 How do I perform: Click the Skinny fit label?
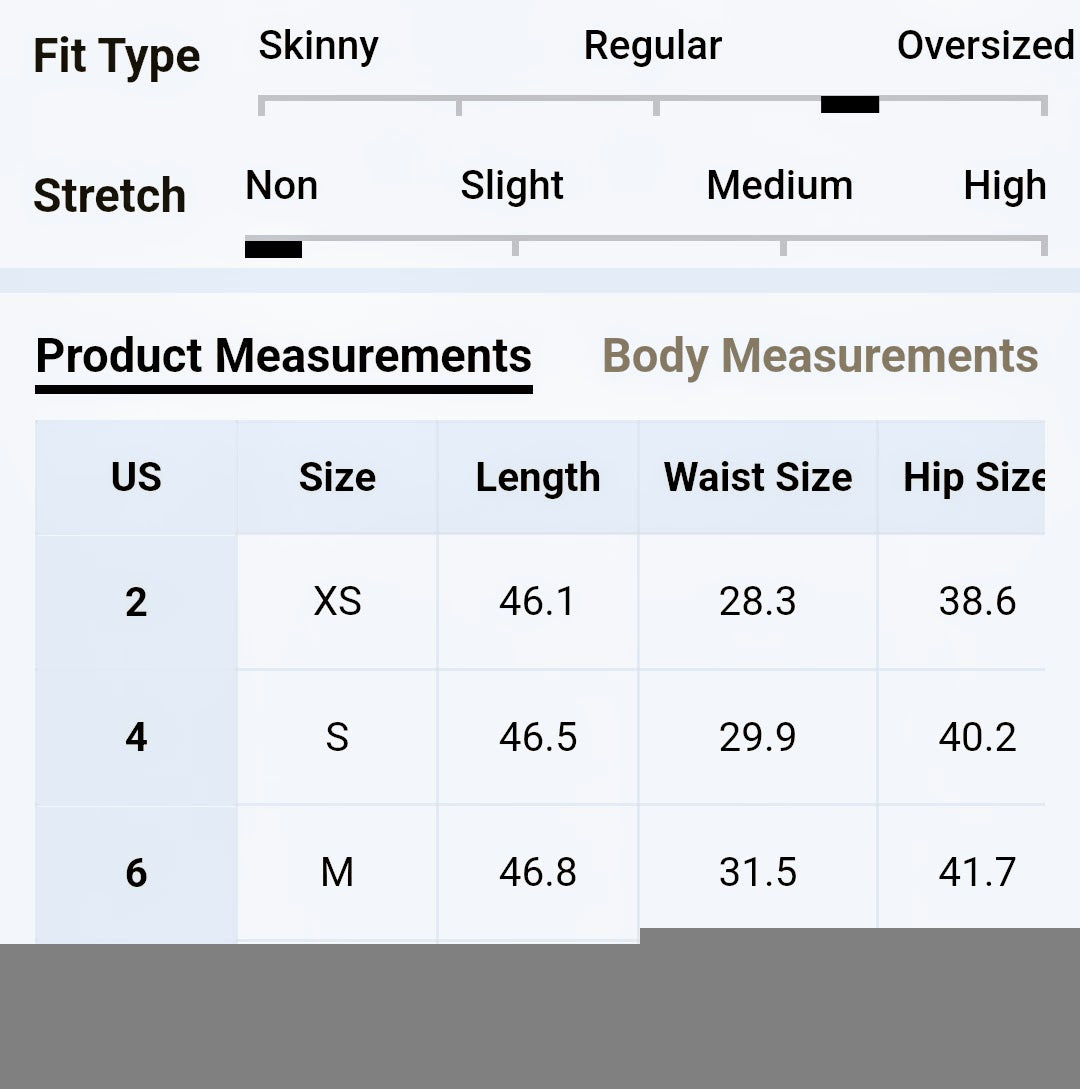318,46
